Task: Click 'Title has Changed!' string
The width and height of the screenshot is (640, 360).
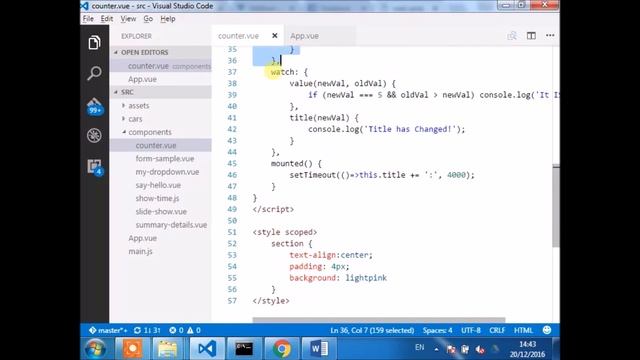Action: coord(410,129)
